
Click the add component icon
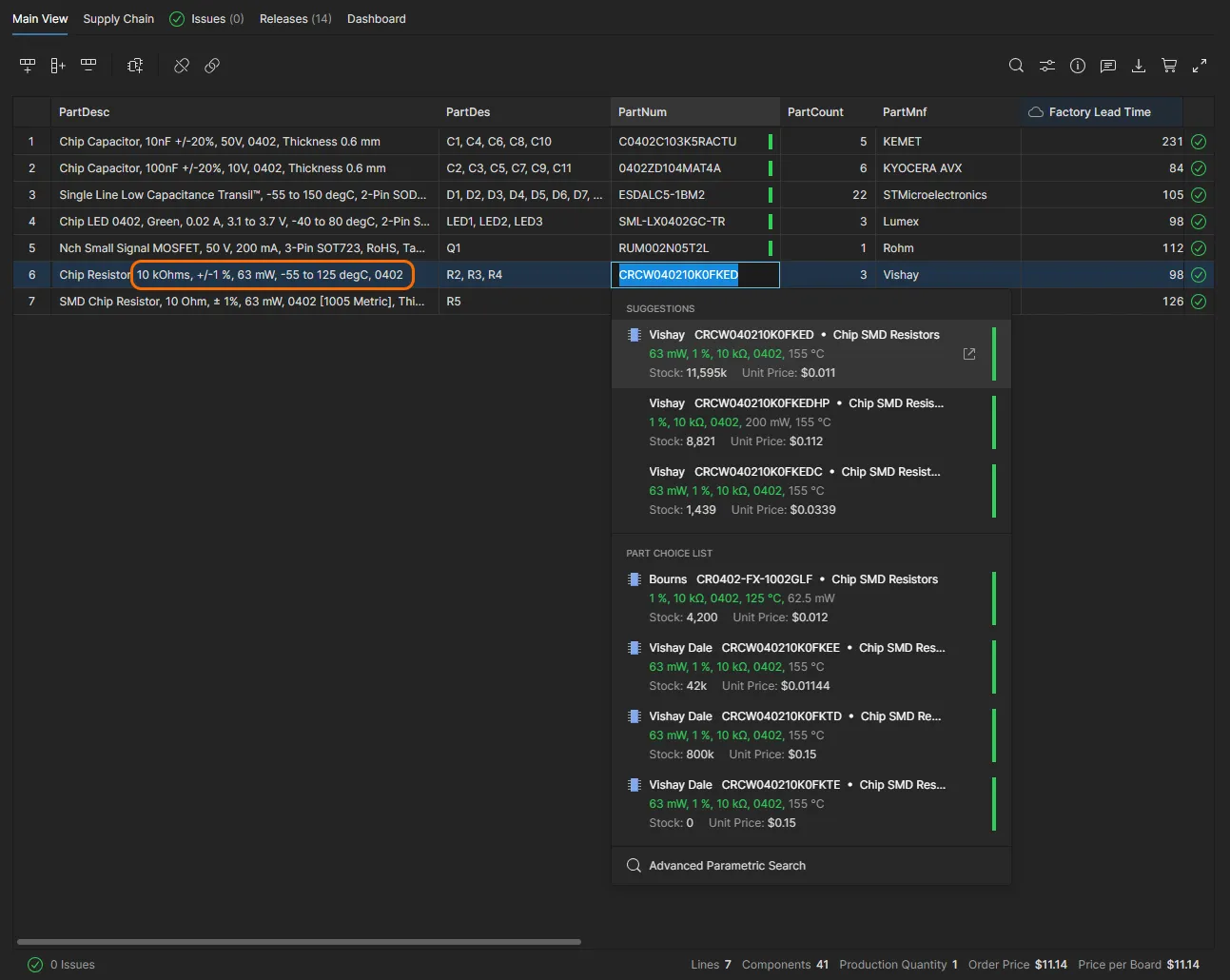tap(135, 66)
